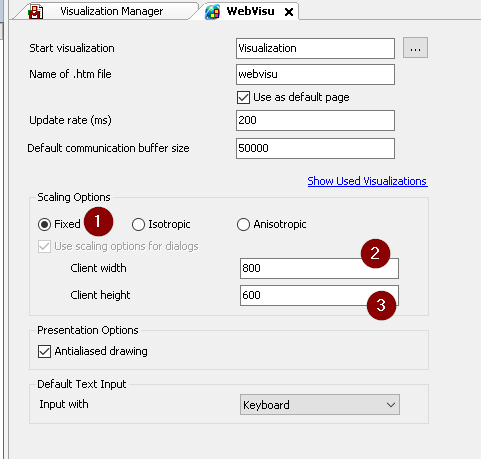Toggle the Use as default page checkbox

point(243,98)
